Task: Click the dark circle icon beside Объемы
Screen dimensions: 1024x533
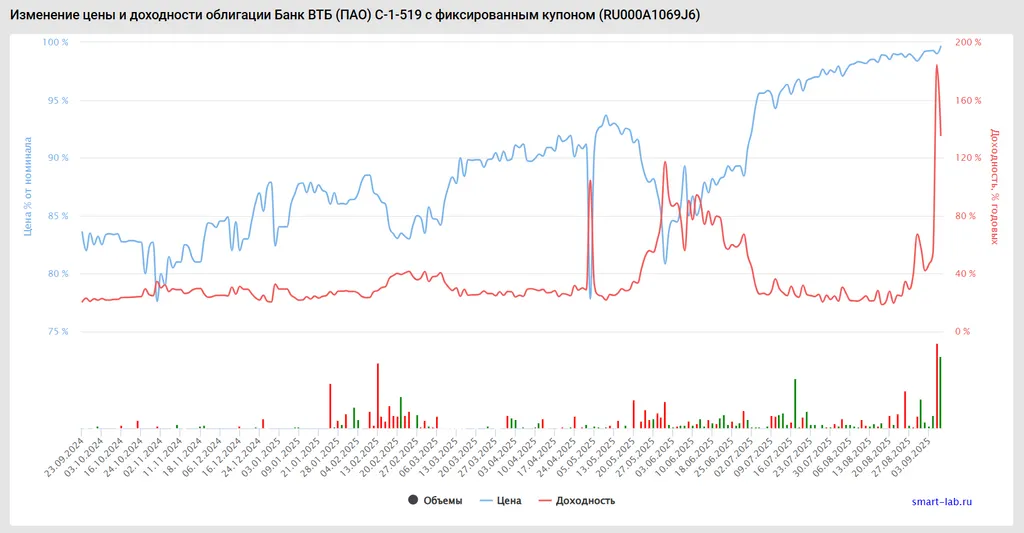Action: (x=413, y=500)
